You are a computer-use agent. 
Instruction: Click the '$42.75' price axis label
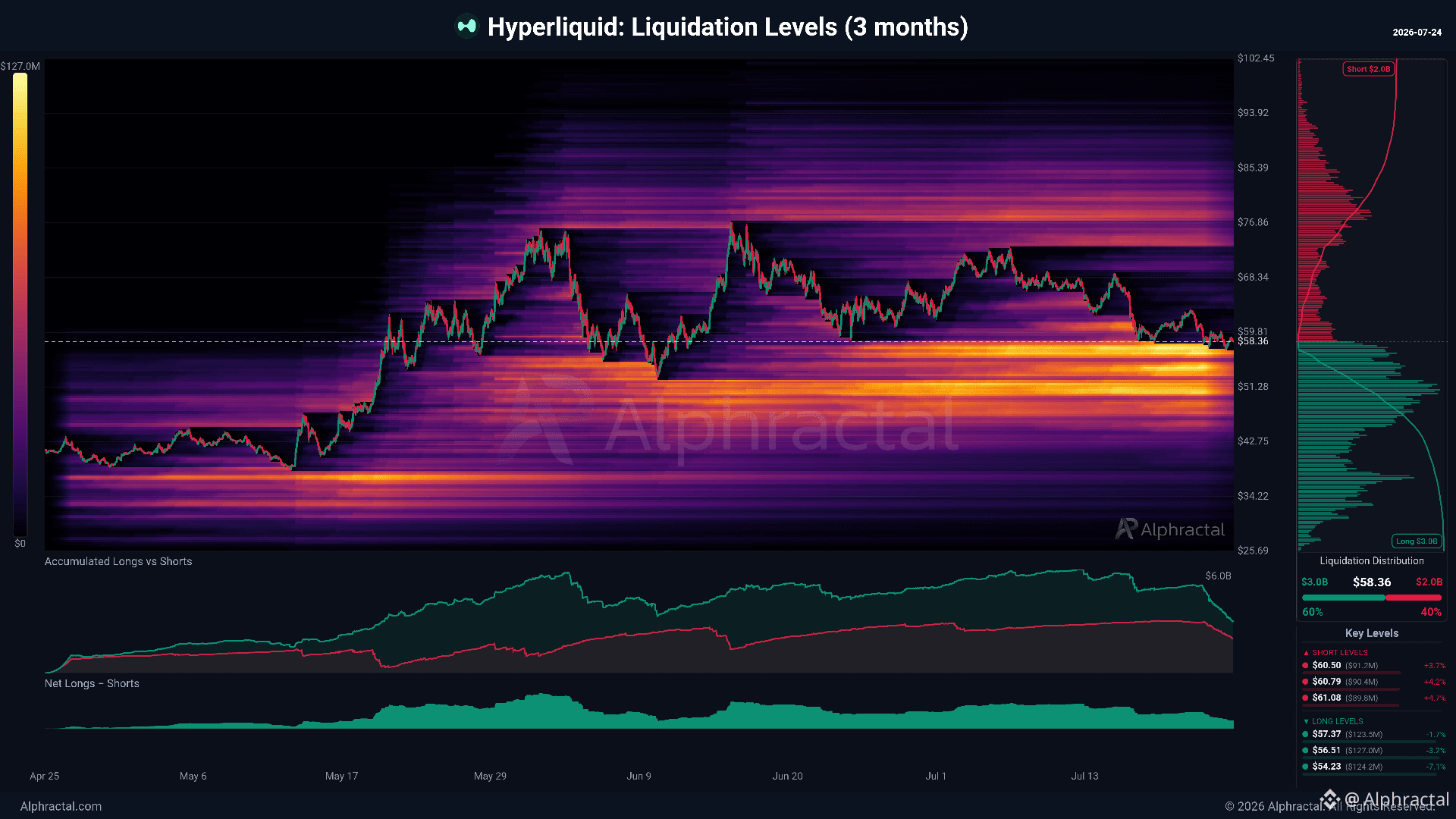[x=1253, y=441]
